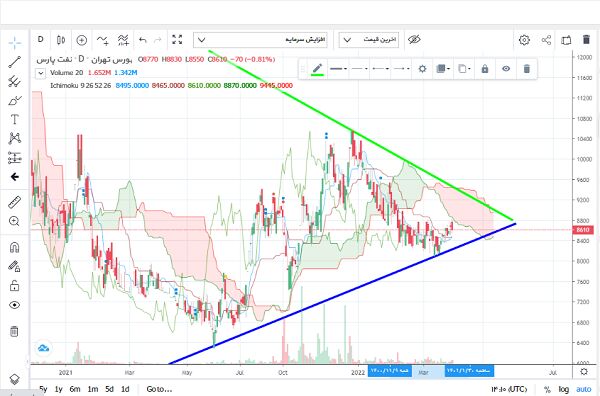The height and width of the screenshot is (396, 600).
Task: Open the clone/copy dropdown in floating toolbar
Action: 464,69
